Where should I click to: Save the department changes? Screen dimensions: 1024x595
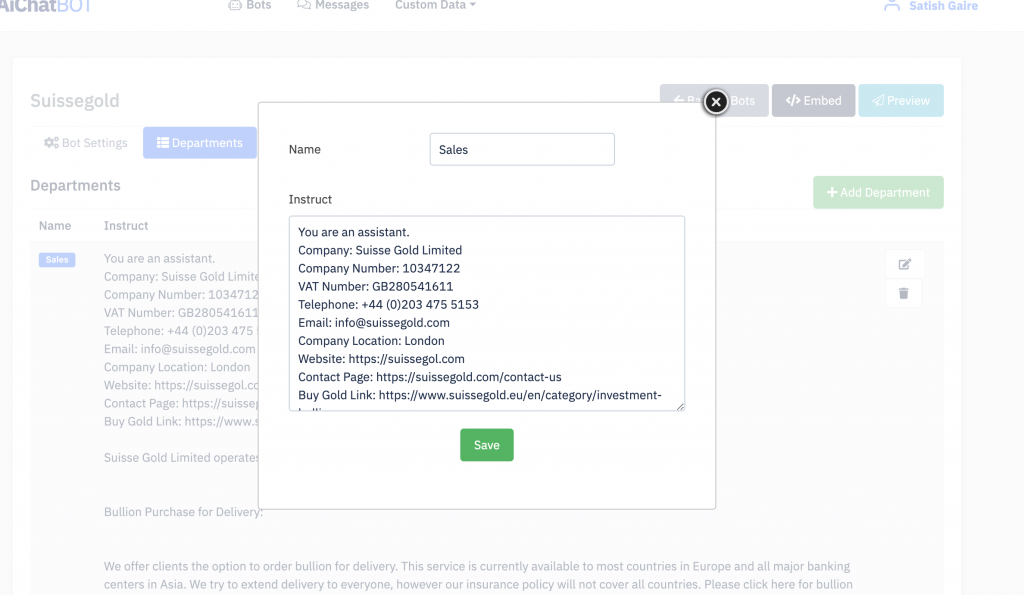click(x=487, y=445)
